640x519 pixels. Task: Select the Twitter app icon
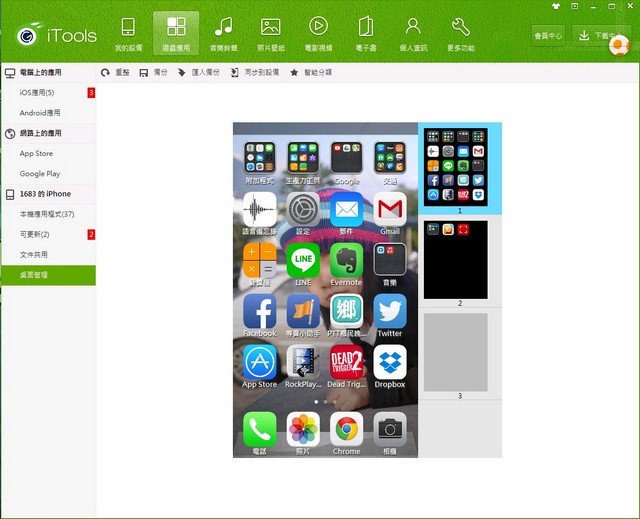pos(390,311)
